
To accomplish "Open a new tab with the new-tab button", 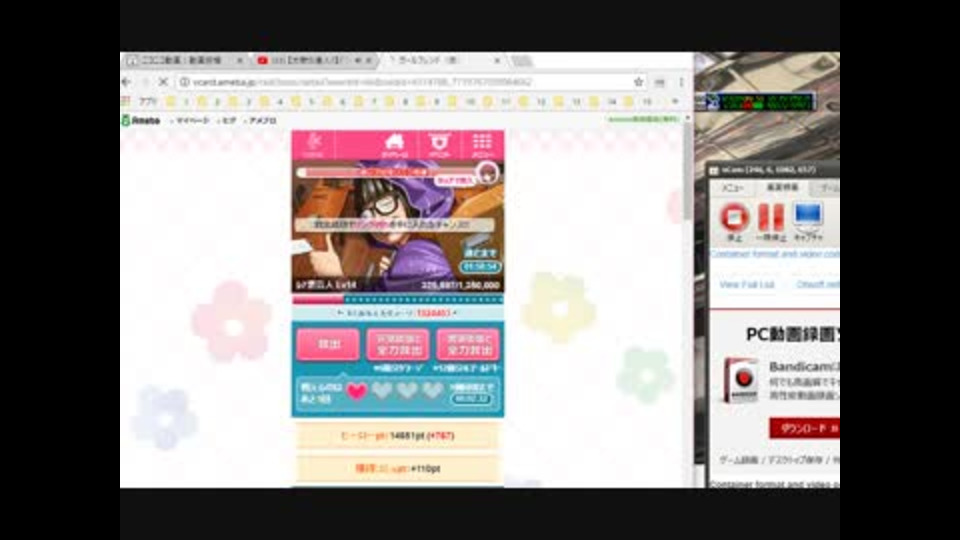I will [522, 60].
